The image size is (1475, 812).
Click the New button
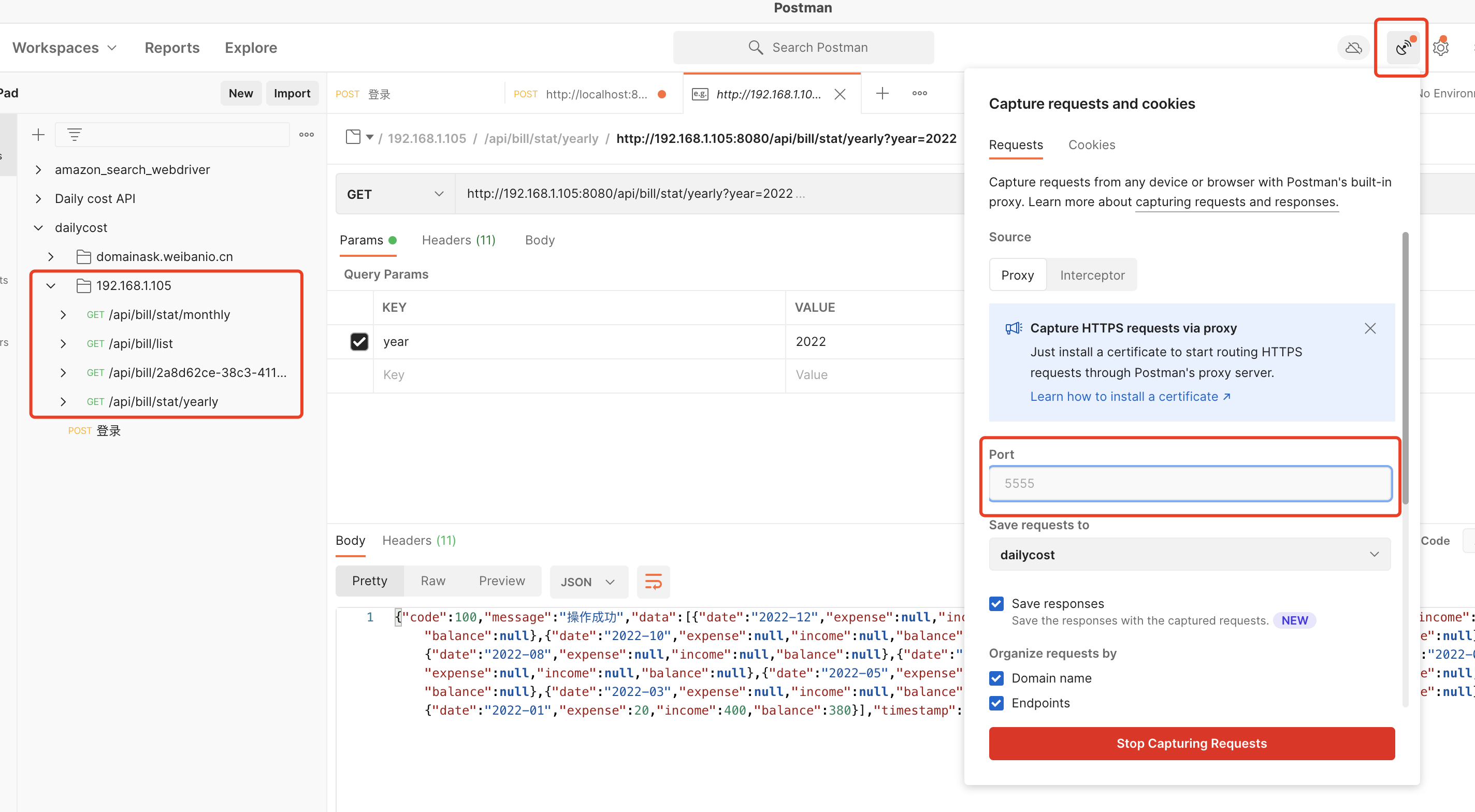pyautogui.click(x=240, y=93)
